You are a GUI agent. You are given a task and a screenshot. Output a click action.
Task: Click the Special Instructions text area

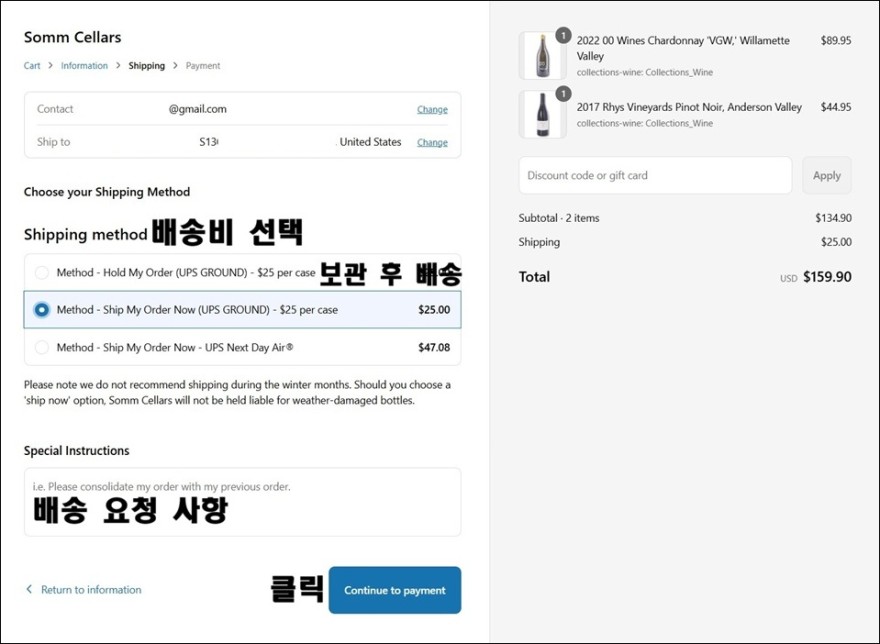(242, 502)
